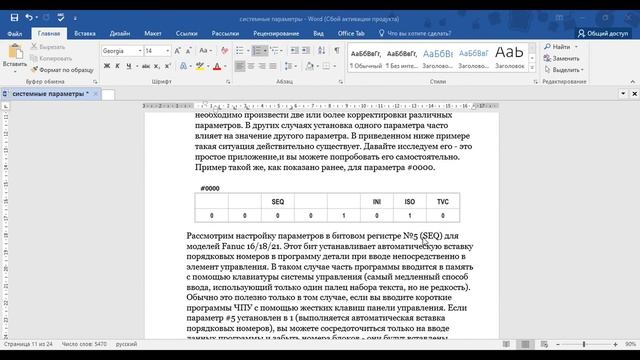Open the change case Aa dropdown

[x=205, y=51]
